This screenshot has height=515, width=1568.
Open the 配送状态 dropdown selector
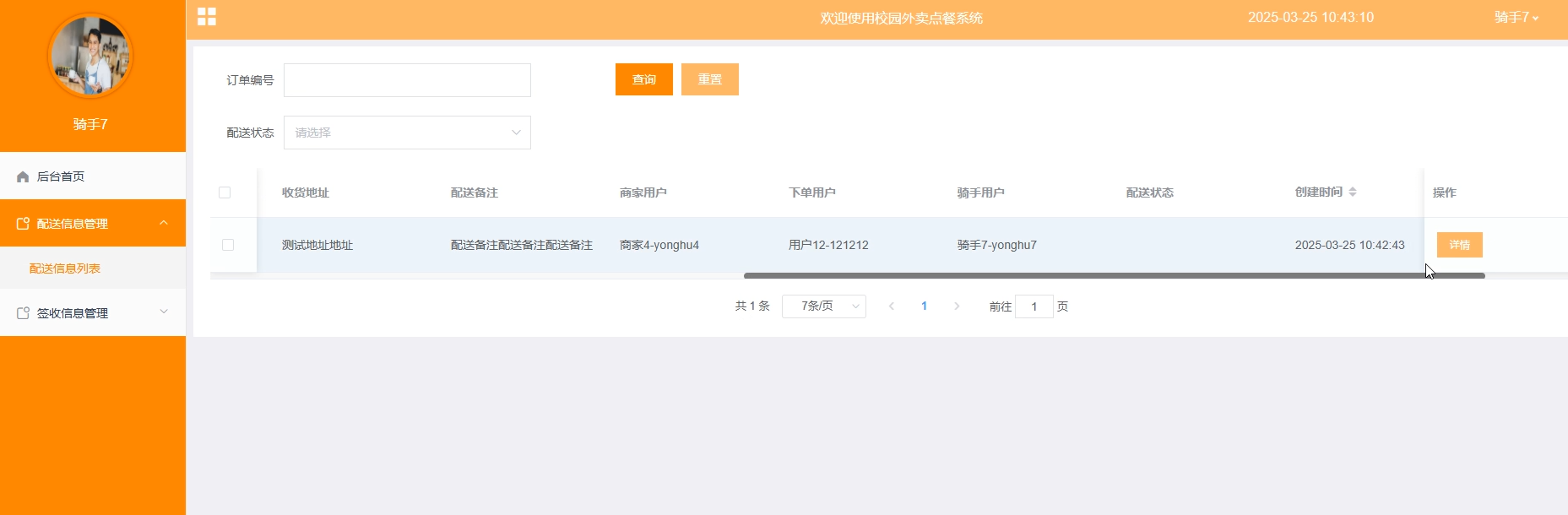point(407,133)
